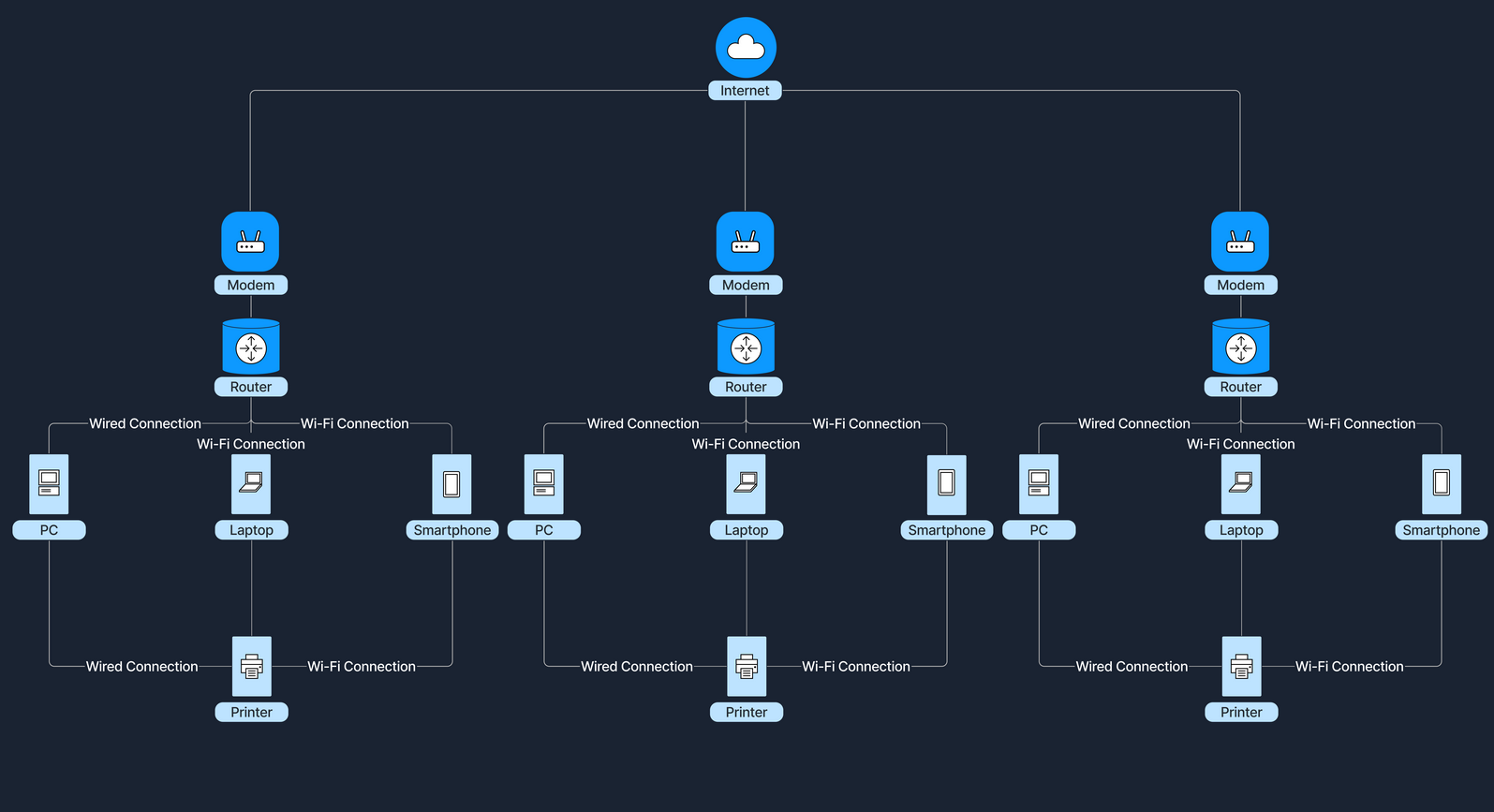Image resolution: width=1494 pixels, height=812 pixels.
Task: Click the middle Modem icon
Action: click(746, 242)
